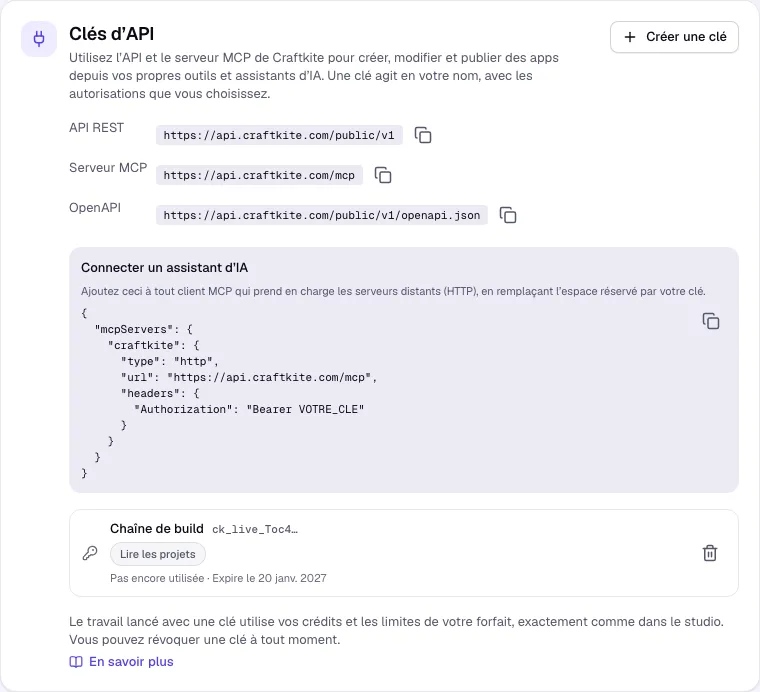Click the "Bearer VOTRE_CLE" placeholder in code
This screenshot has height=692, width=760.
[x=305, y=409]
